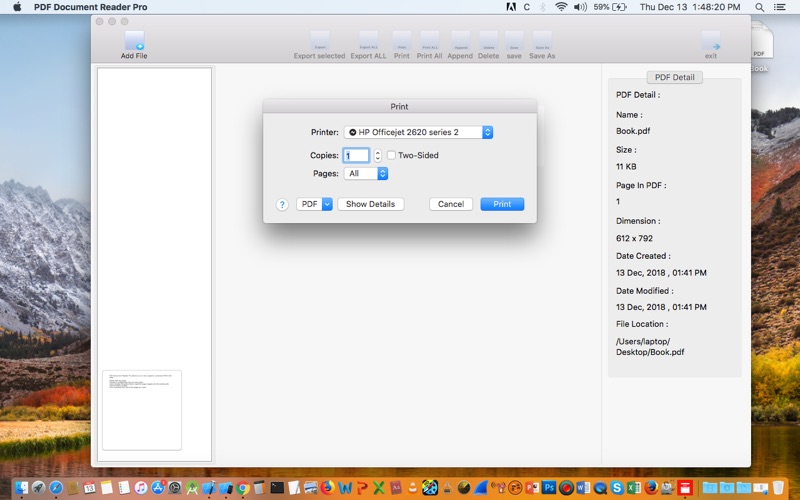Expand the Pages dropdown set to All
This screenshot has width=800, height=500.
[x=366, y=174]
